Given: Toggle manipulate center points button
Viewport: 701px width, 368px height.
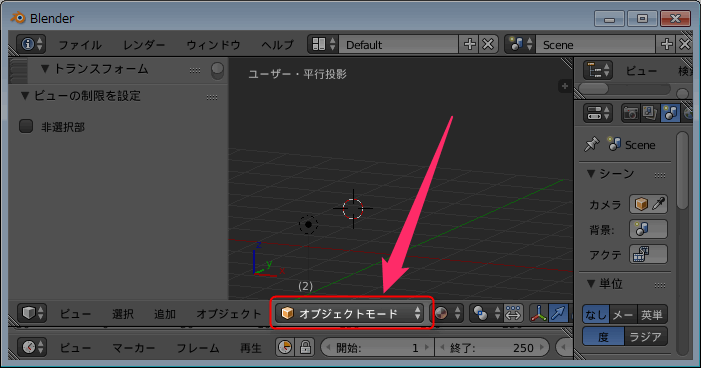Looking at the screenshot, I should pos(513,313).
